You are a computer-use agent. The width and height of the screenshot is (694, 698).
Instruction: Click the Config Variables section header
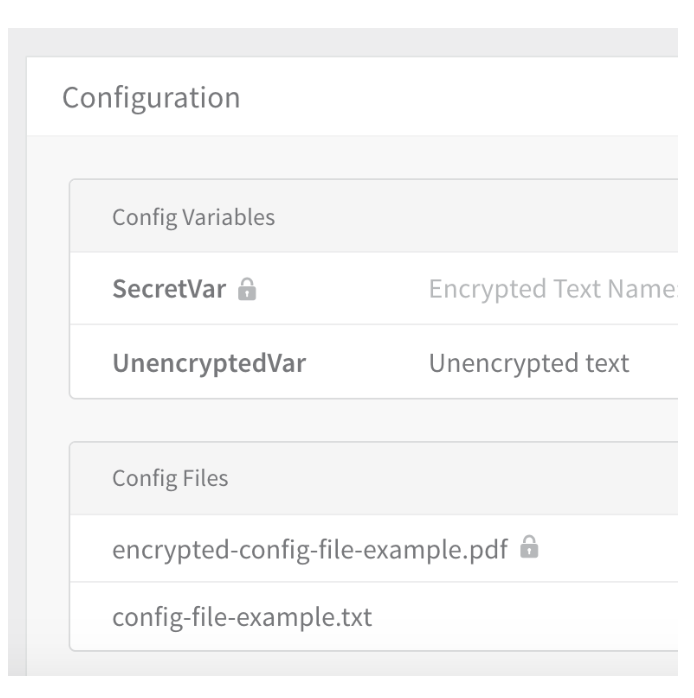click(194, 218)
